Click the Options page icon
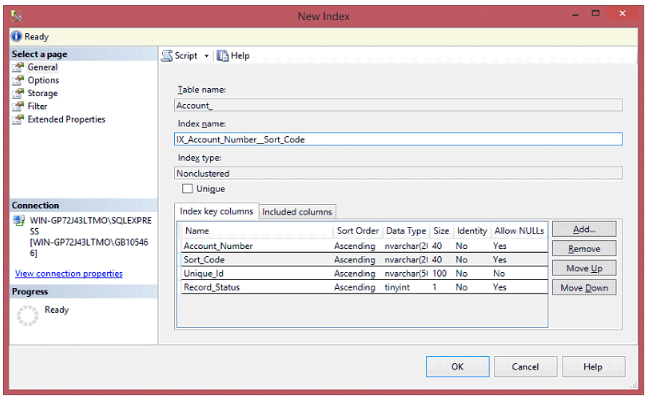The width and height of the screenshot is (647, 400). click(x=18, y=80)
